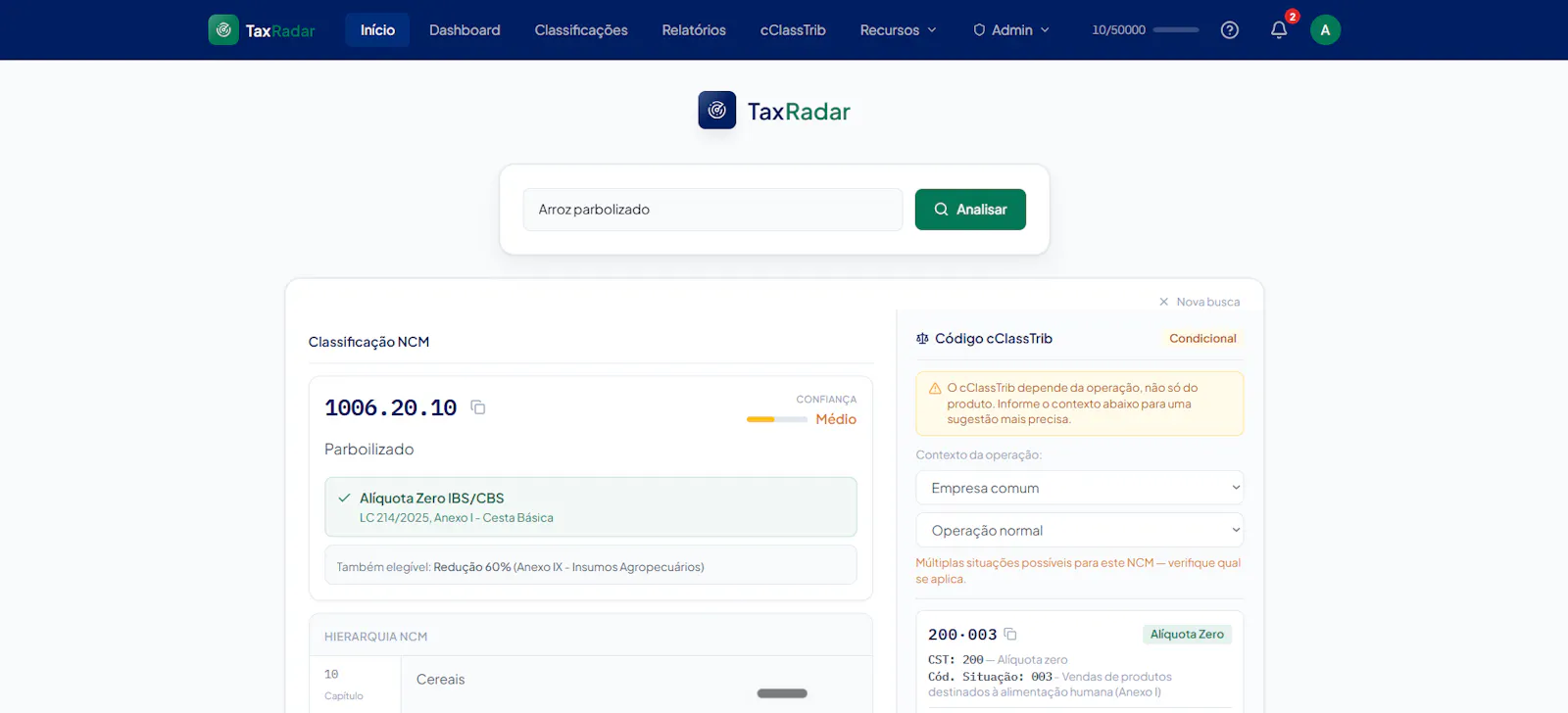Click the large TaxRadar radar logo

click(x=717, y=111)
